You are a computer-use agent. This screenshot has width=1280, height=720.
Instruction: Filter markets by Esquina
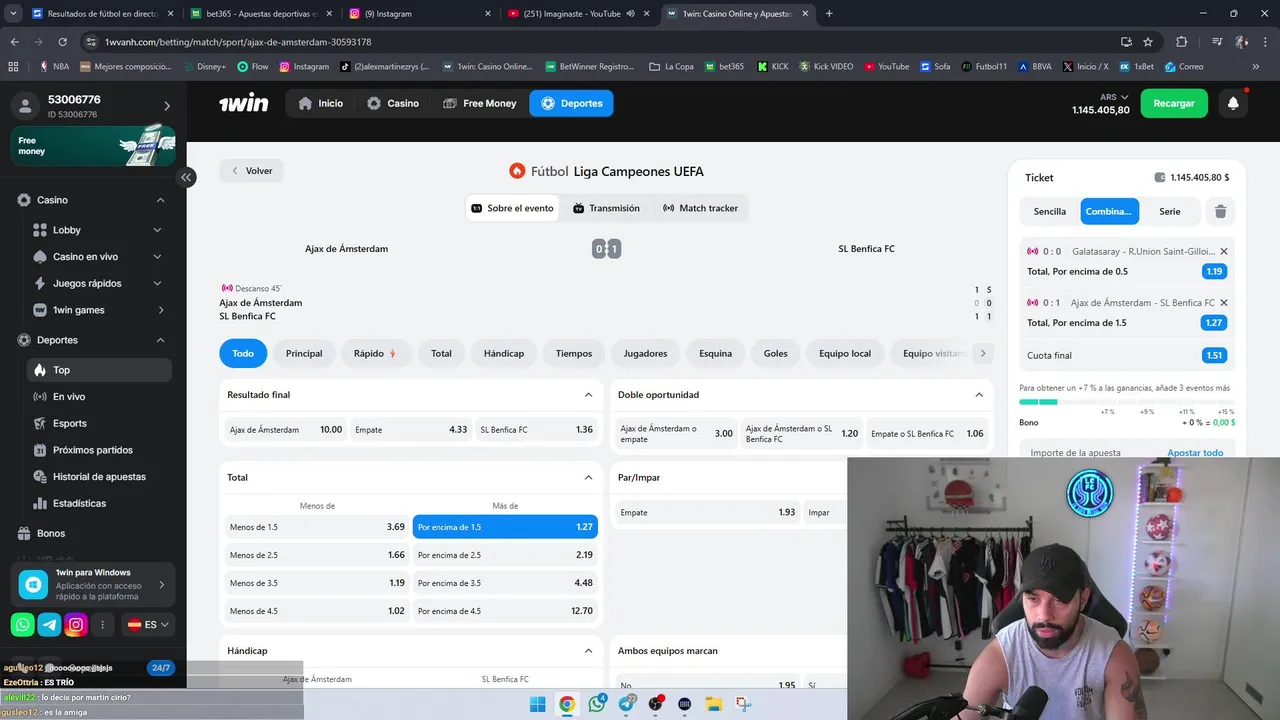click(715, 353)
